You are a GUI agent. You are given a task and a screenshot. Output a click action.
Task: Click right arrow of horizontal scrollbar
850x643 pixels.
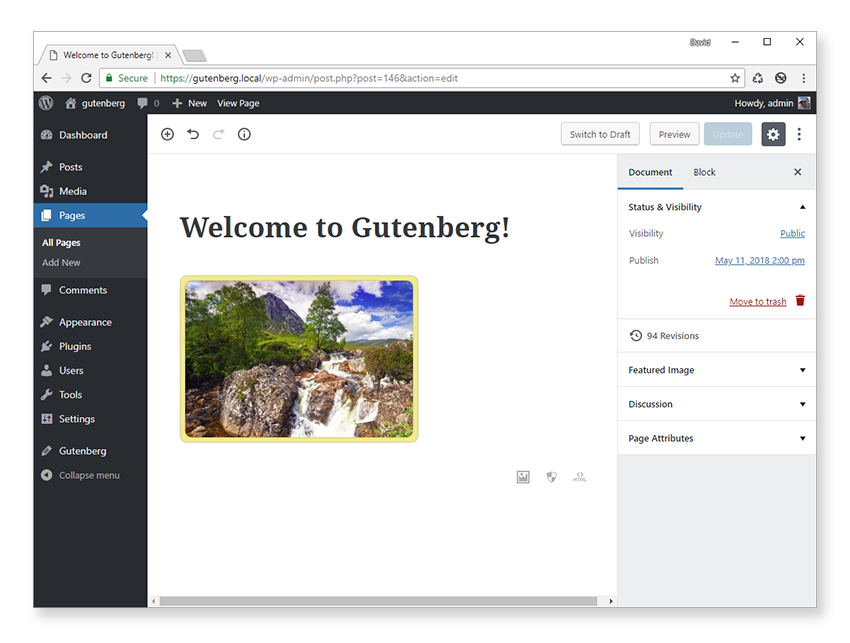pyautogui.click(x=611, y=601)
